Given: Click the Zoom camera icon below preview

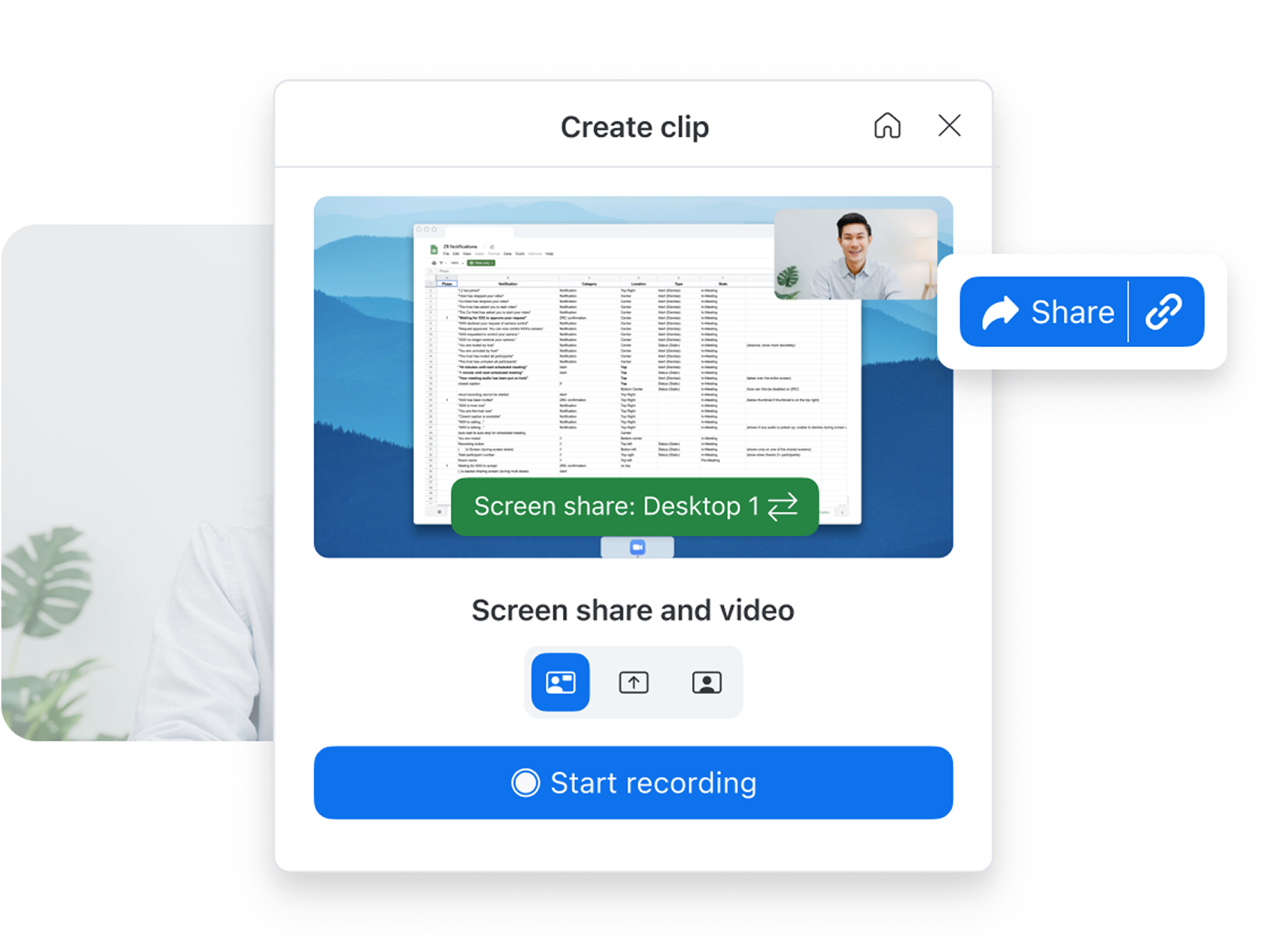Looking at the screenshot, I should tap(637, 547).
